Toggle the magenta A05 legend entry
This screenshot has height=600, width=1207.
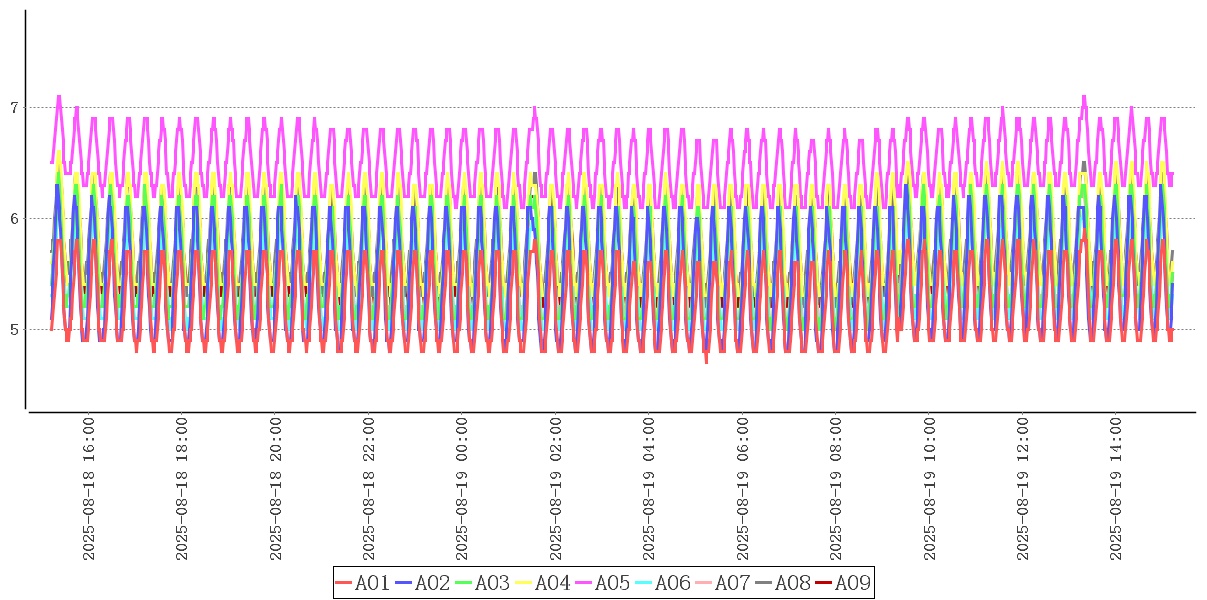603,583
